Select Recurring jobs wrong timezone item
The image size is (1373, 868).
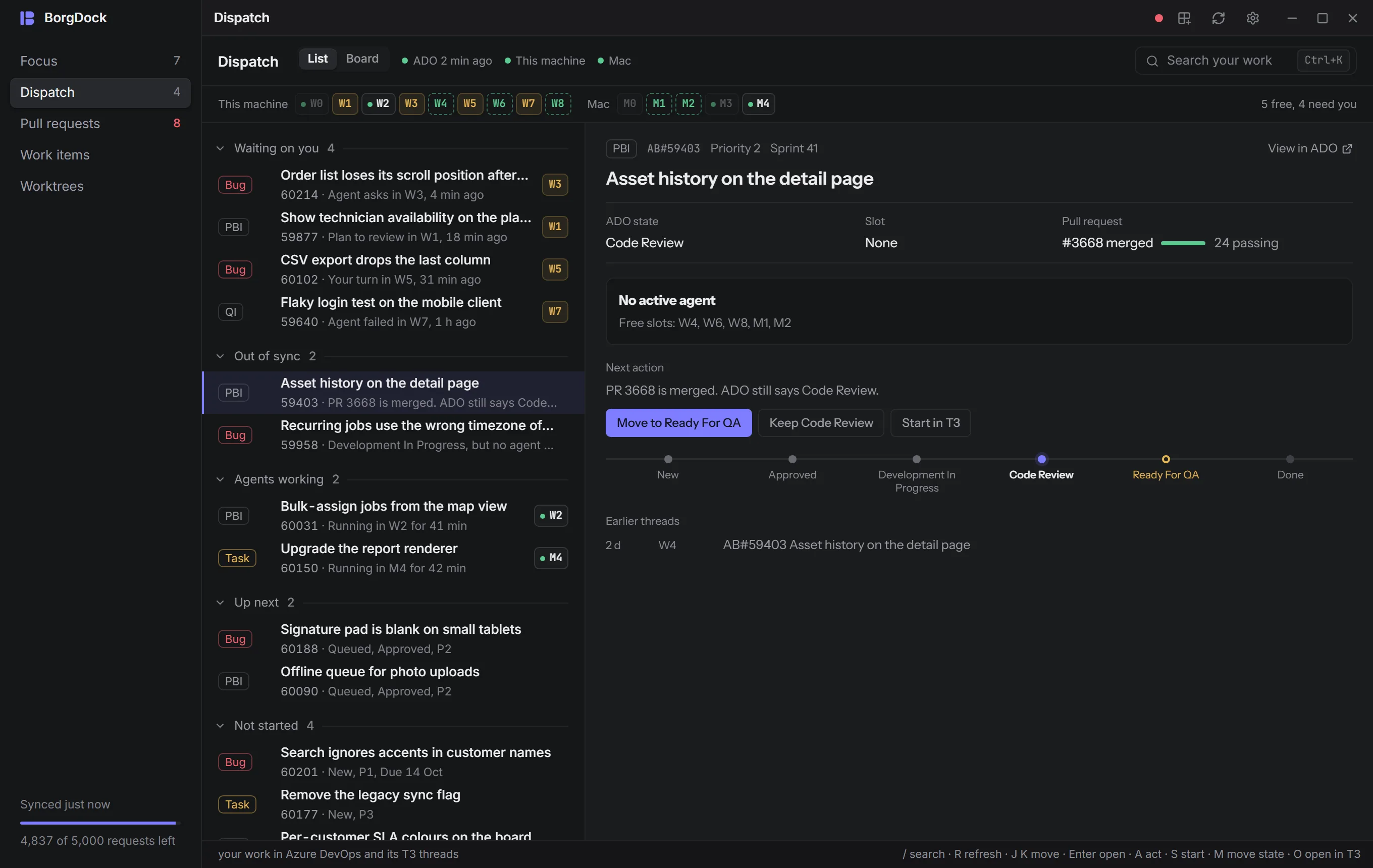coord(393,436)
